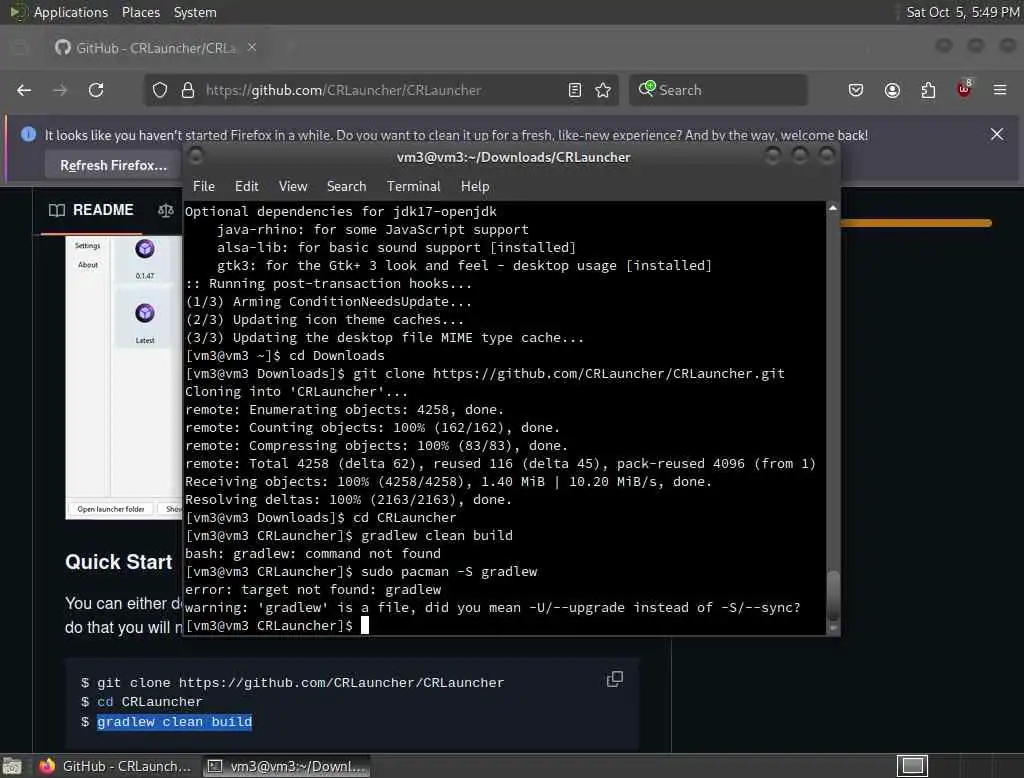Click the launcher screenshot image in README

[x=123, y=378]
